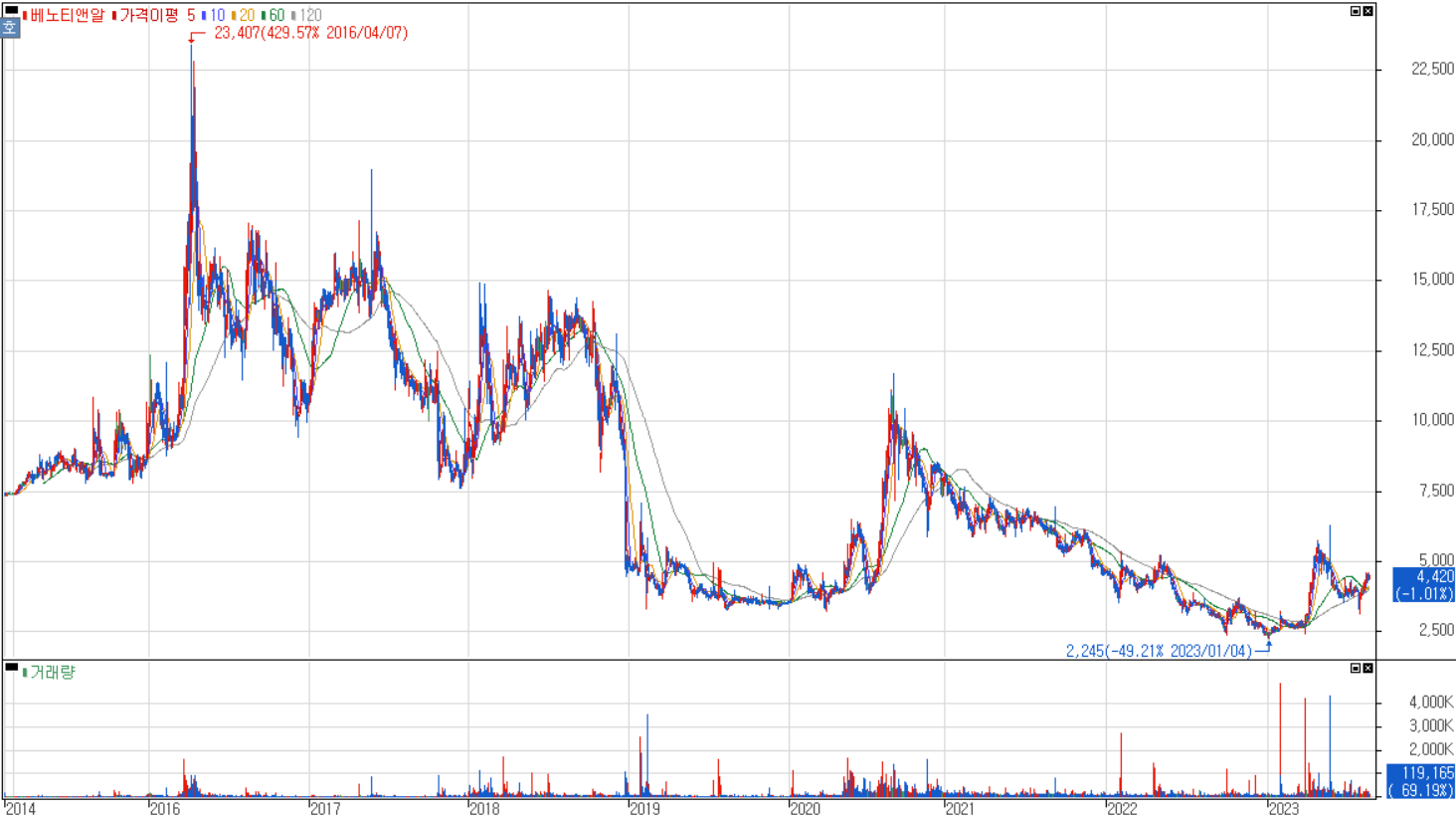Click the 12,500 price axis label

point(1432,349)
